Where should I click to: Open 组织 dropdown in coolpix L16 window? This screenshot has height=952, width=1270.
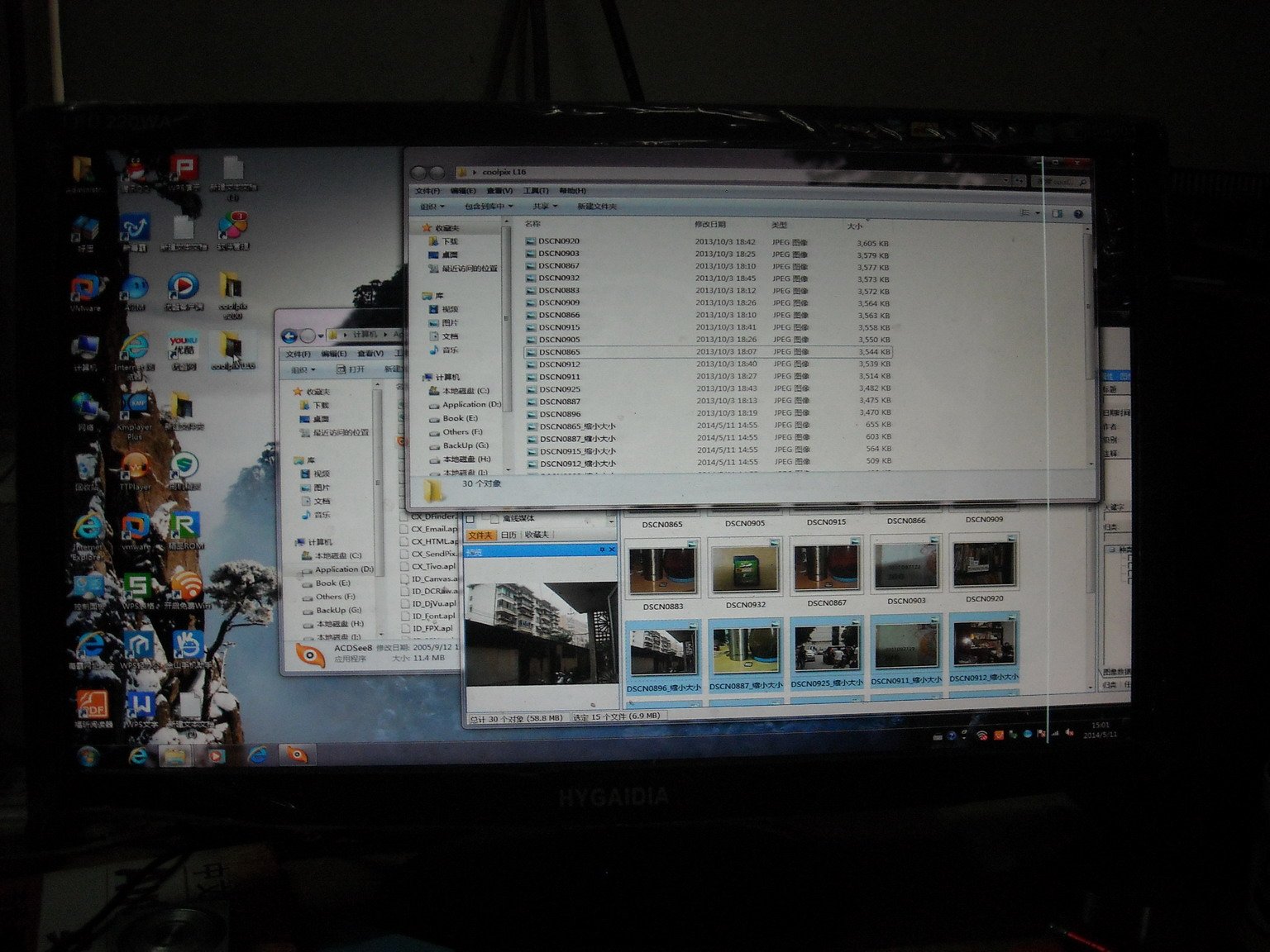(432, 206)
